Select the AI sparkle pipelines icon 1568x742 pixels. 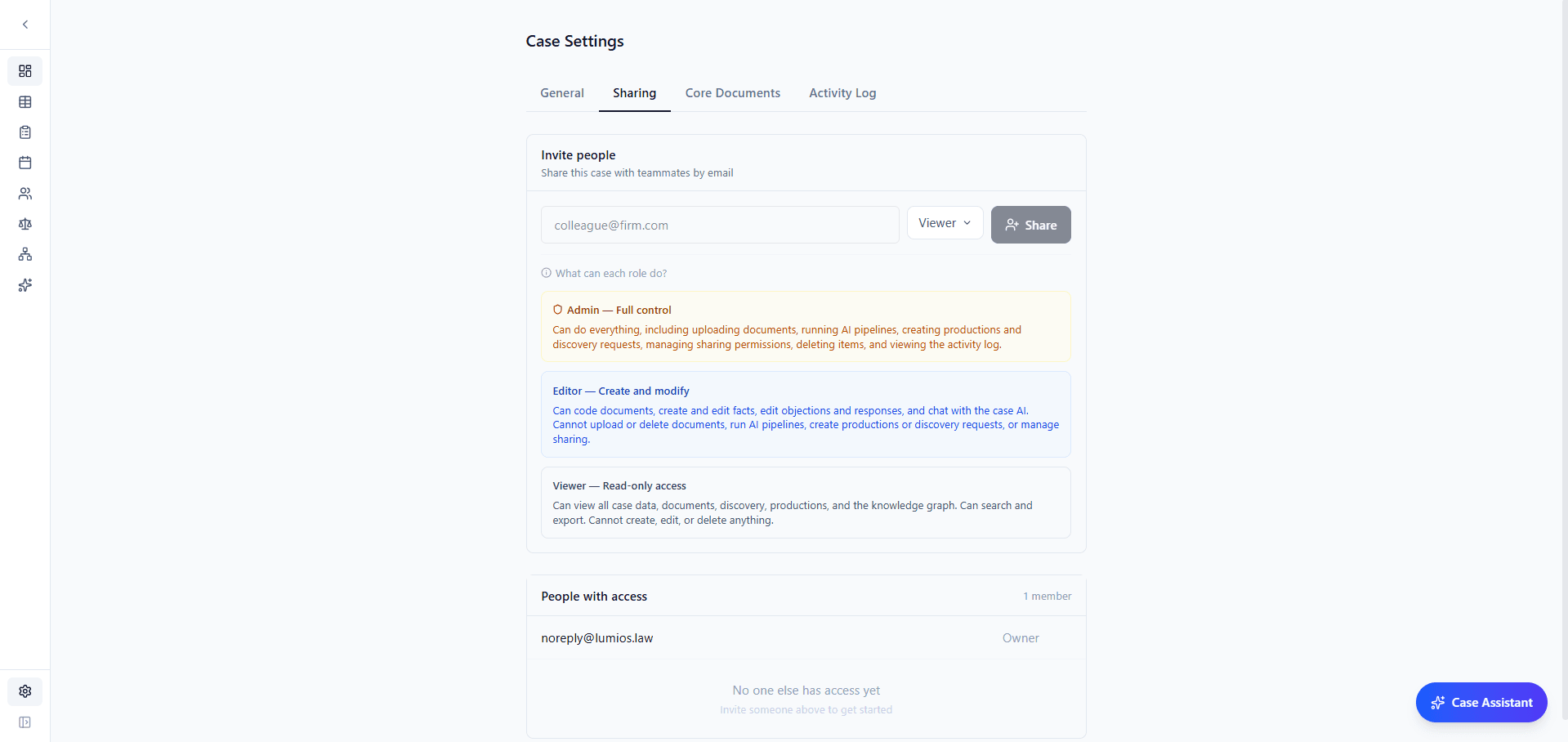(x=25, y=284)
